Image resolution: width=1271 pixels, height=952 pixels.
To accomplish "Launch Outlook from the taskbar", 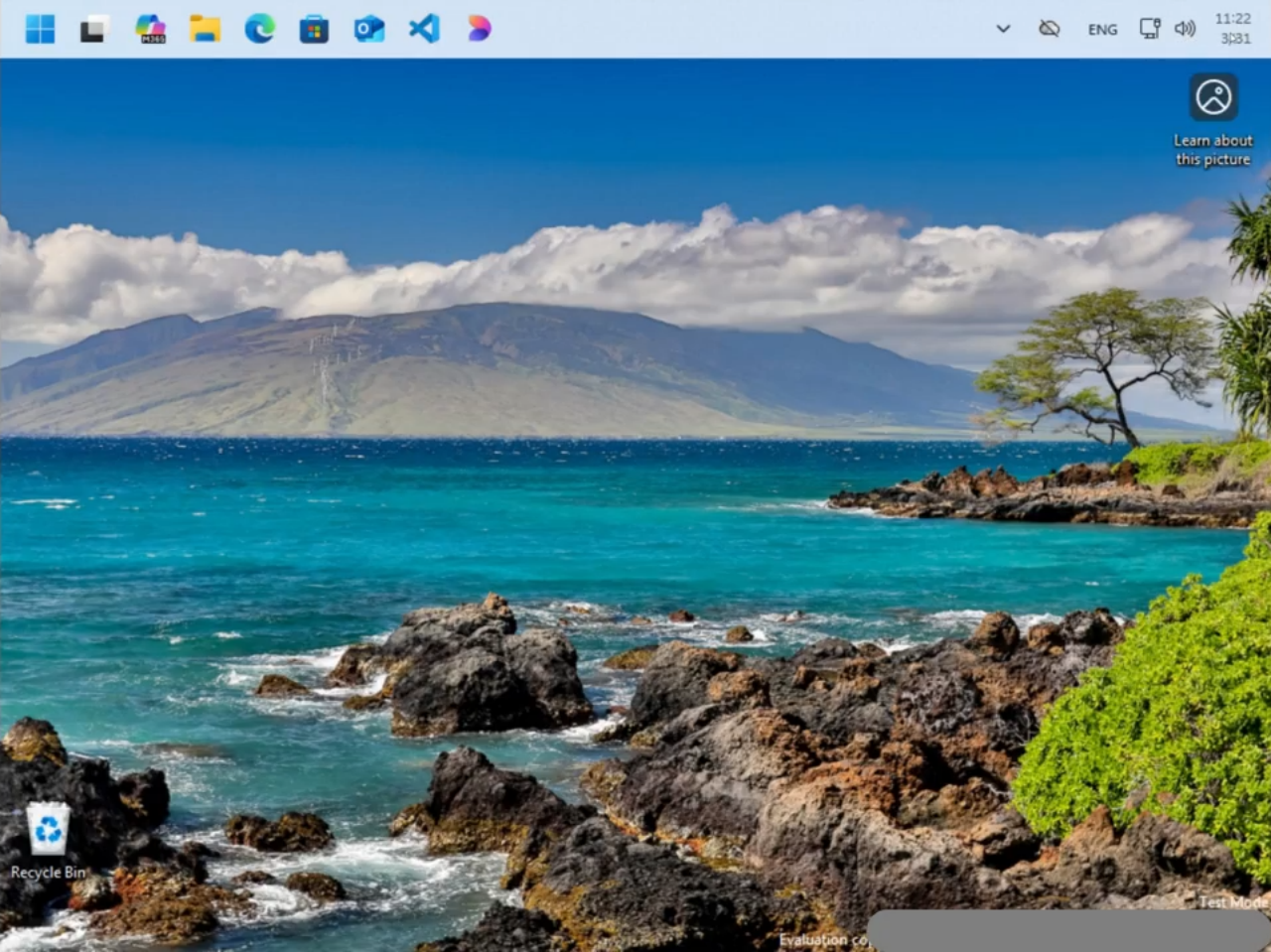I will tap(368, 29).
